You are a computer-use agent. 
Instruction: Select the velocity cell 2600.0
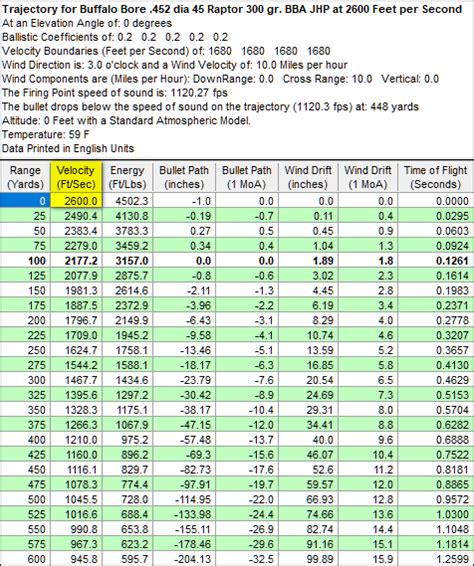tap(76, 201)
